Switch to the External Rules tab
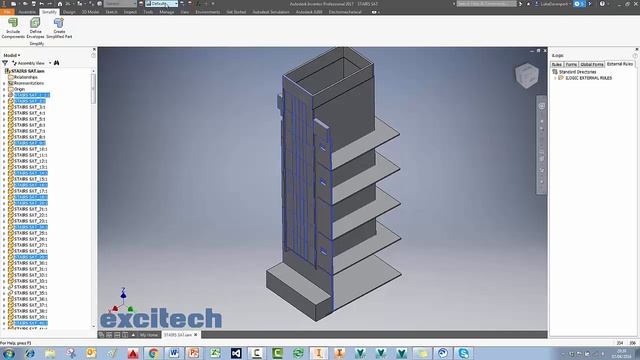640x360 pixels. [619, 64]
